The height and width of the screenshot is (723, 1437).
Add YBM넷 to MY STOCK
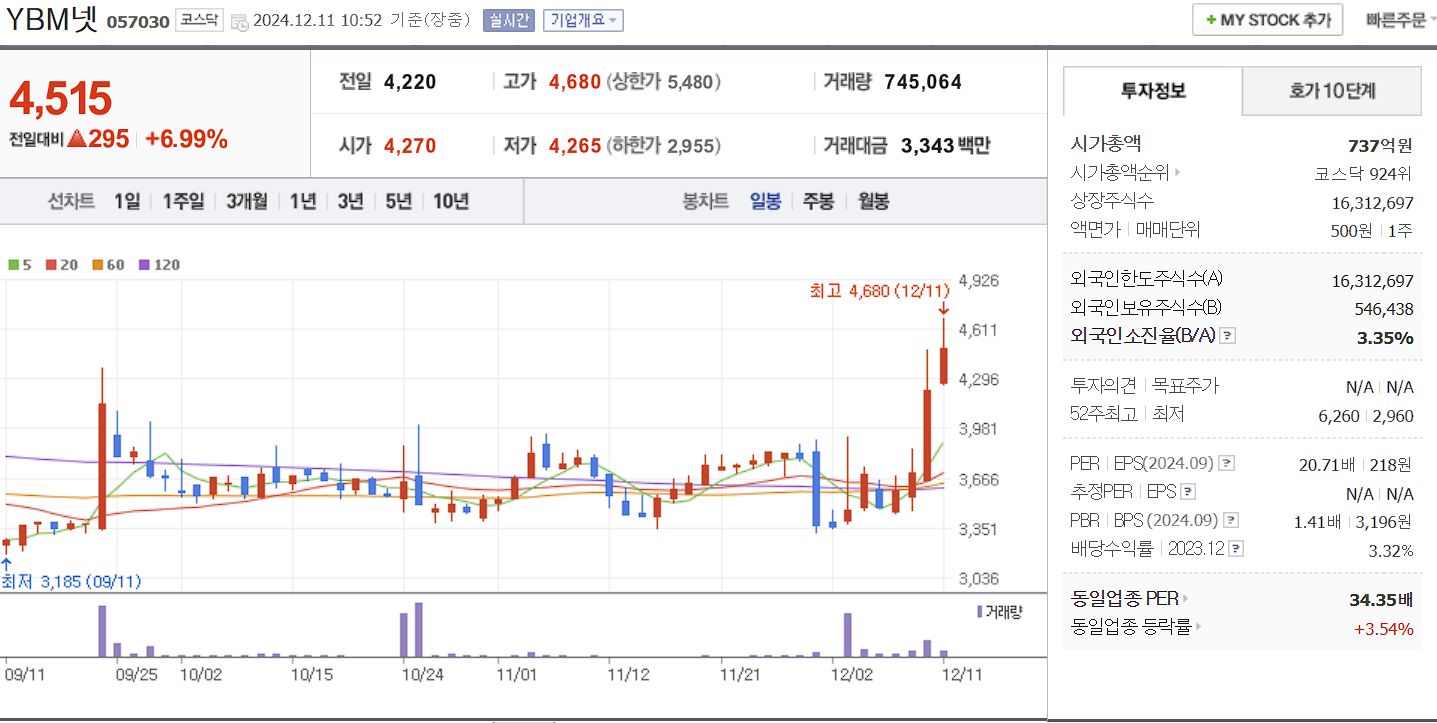[1267, 18]
